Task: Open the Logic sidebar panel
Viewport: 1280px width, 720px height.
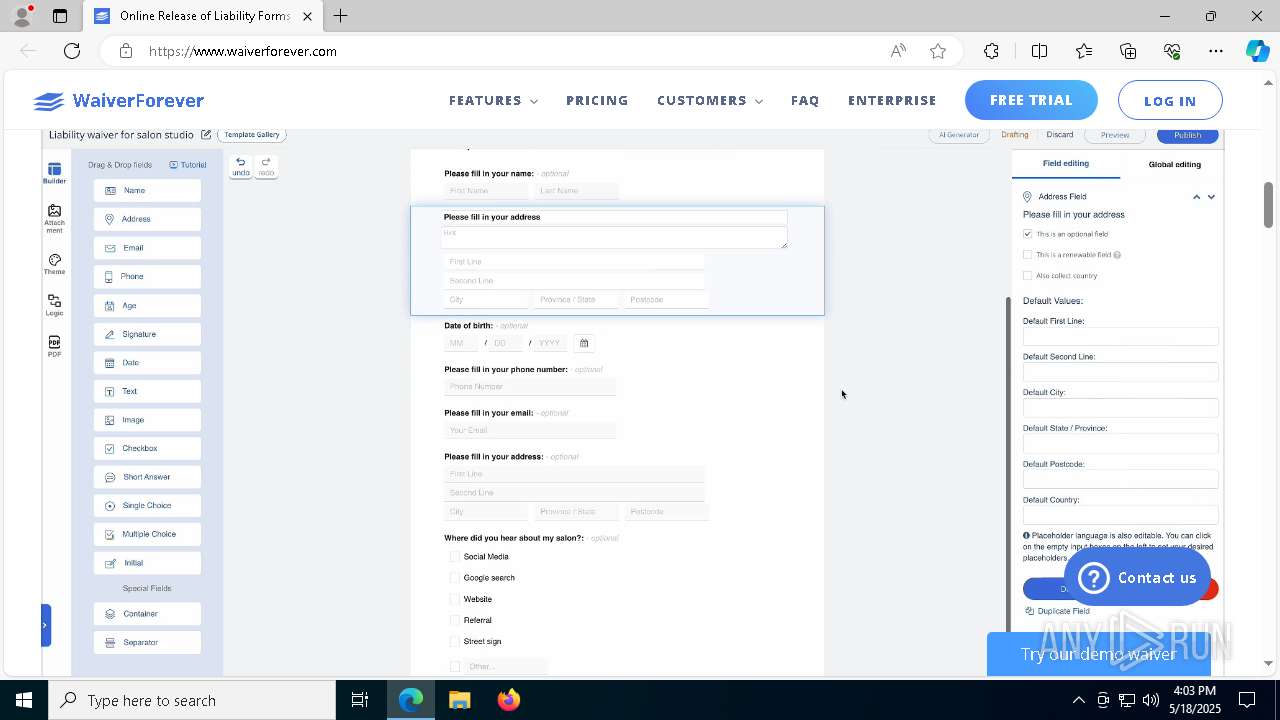Action: [x=54, y=305]
